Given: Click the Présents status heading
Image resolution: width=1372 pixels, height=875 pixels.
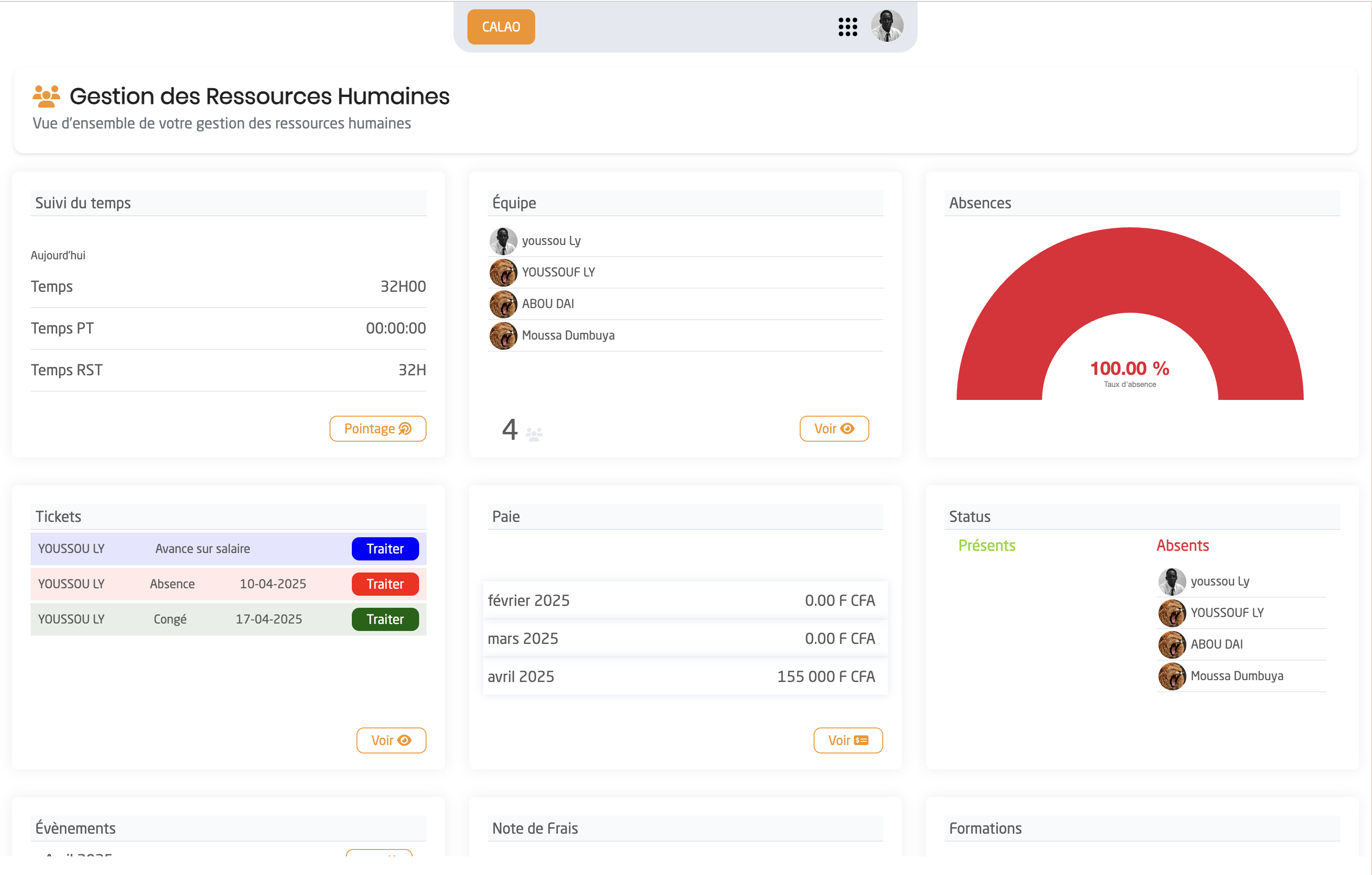Looking at the screenshot, I should (987, 545).
